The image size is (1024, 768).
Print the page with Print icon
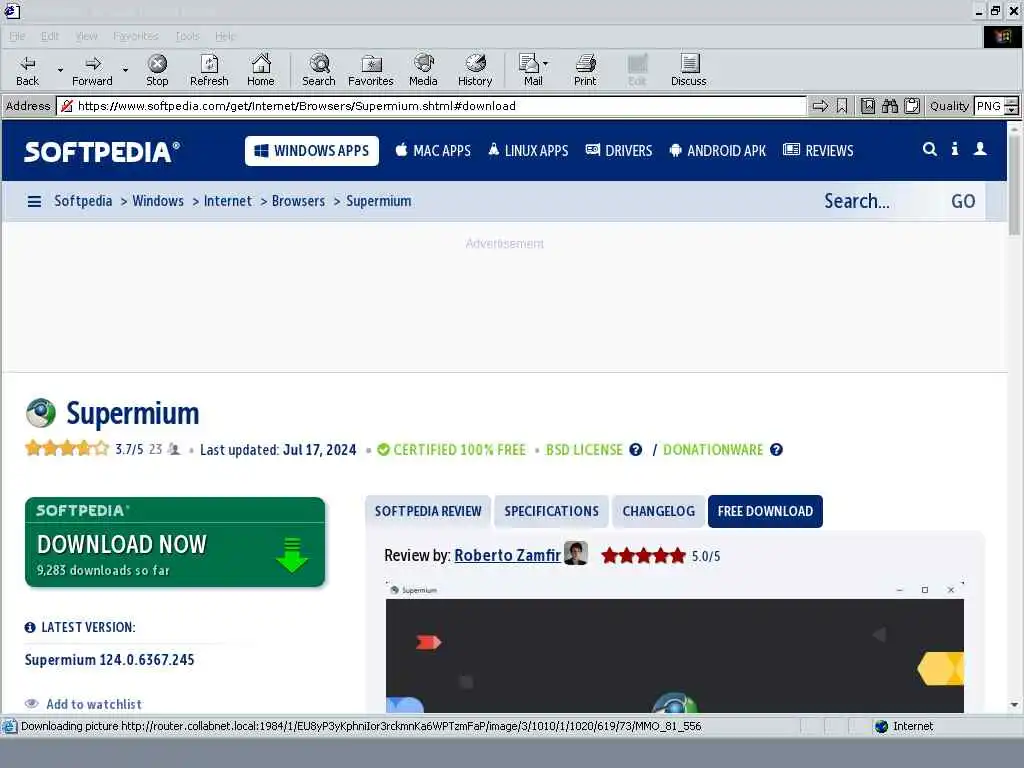[585, 71]
